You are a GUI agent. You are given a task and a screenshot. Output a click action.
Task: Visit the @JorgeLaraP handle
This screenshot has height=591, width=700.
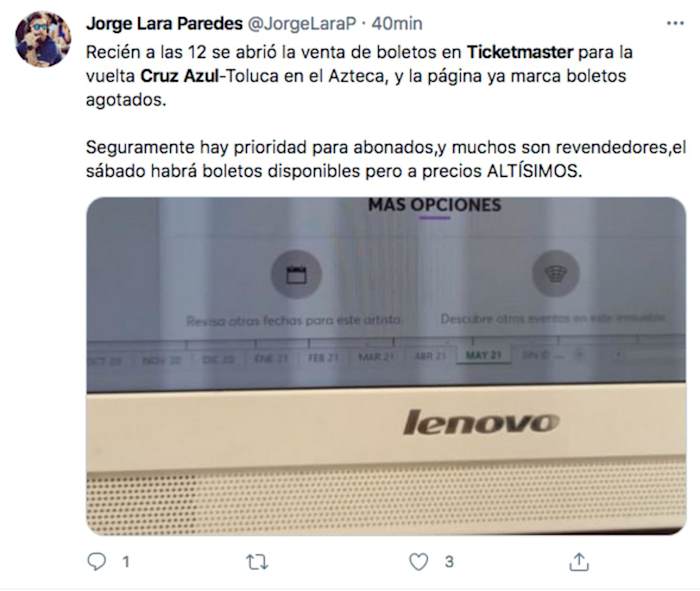point(301,24)
